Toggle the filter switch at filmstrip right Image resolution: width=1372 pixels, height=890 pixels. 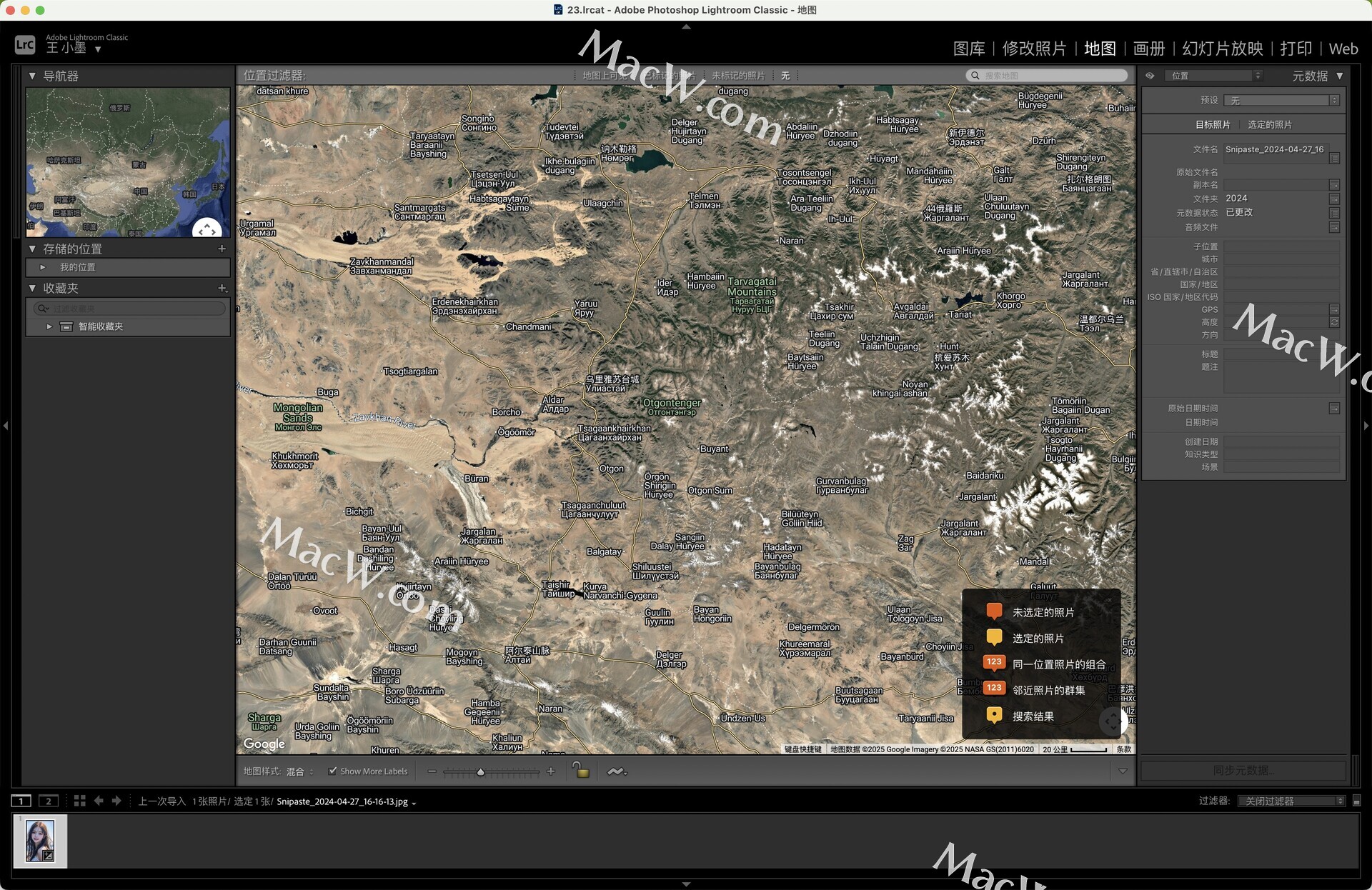point(1356,801)
